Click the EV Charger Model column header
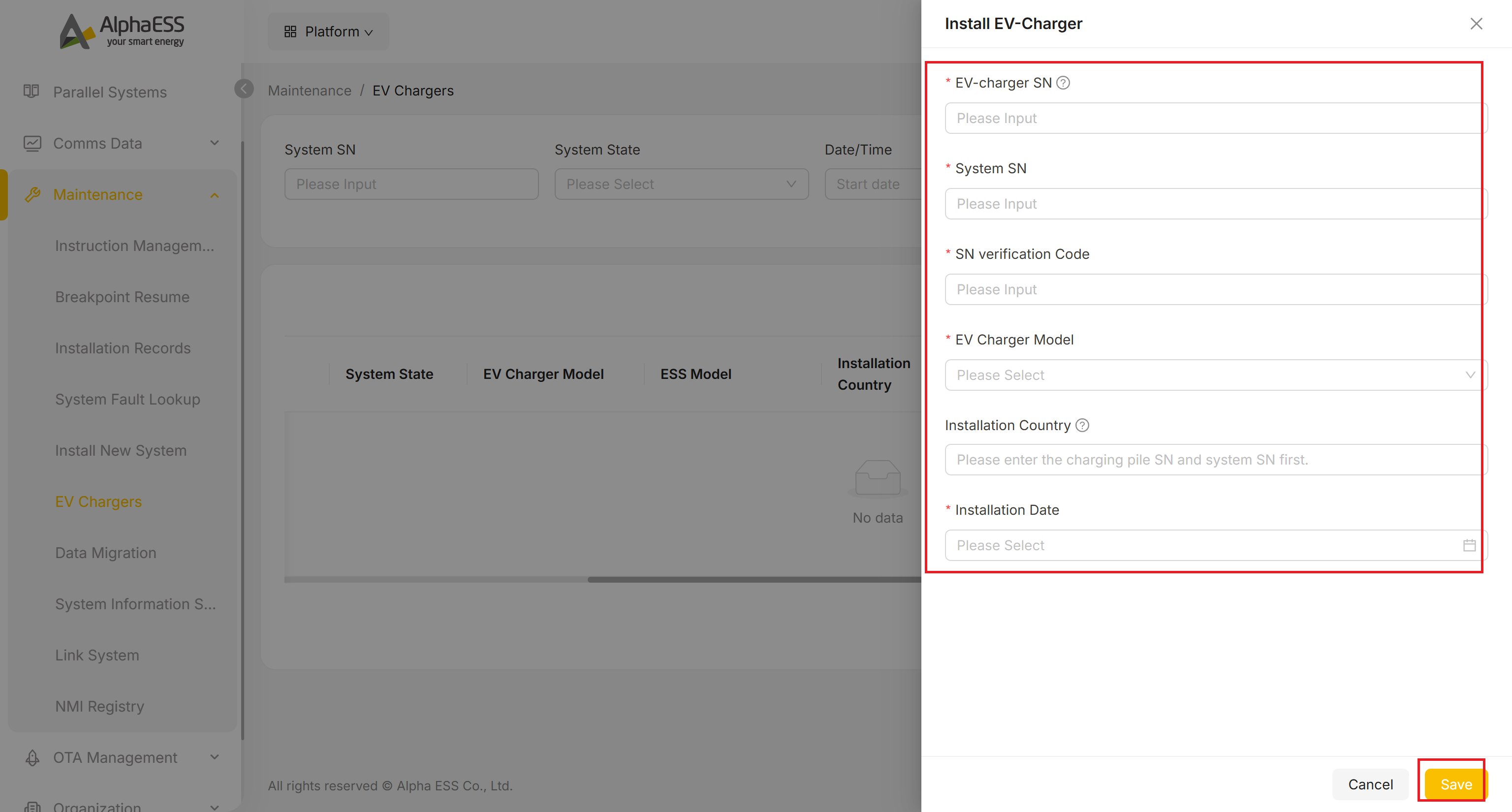Viewport: 1512px width, 812px height. tap(543, 374)
